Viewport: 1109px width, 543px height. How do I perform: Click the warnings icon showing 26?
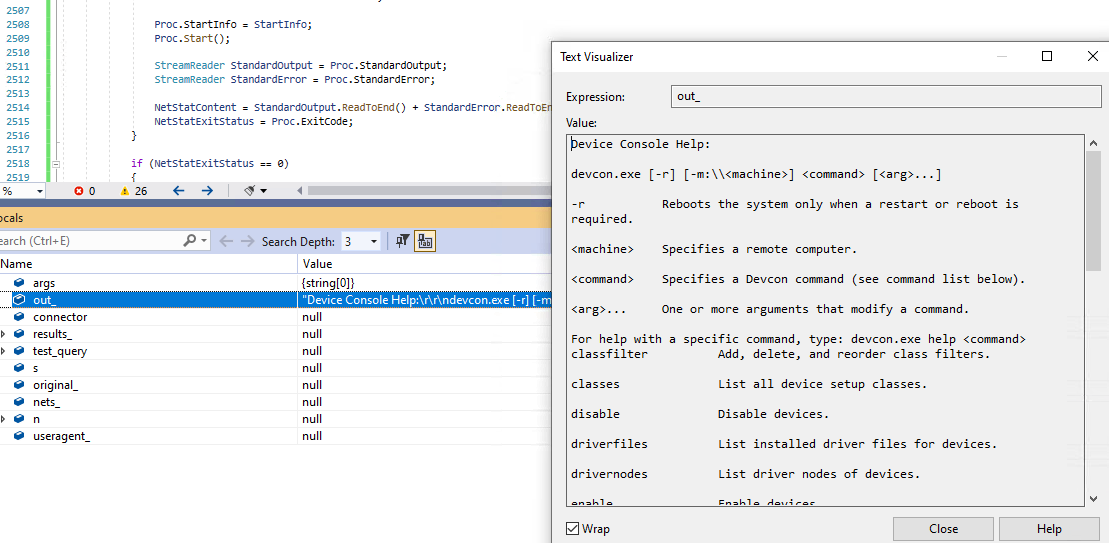(x=125, y=191)
